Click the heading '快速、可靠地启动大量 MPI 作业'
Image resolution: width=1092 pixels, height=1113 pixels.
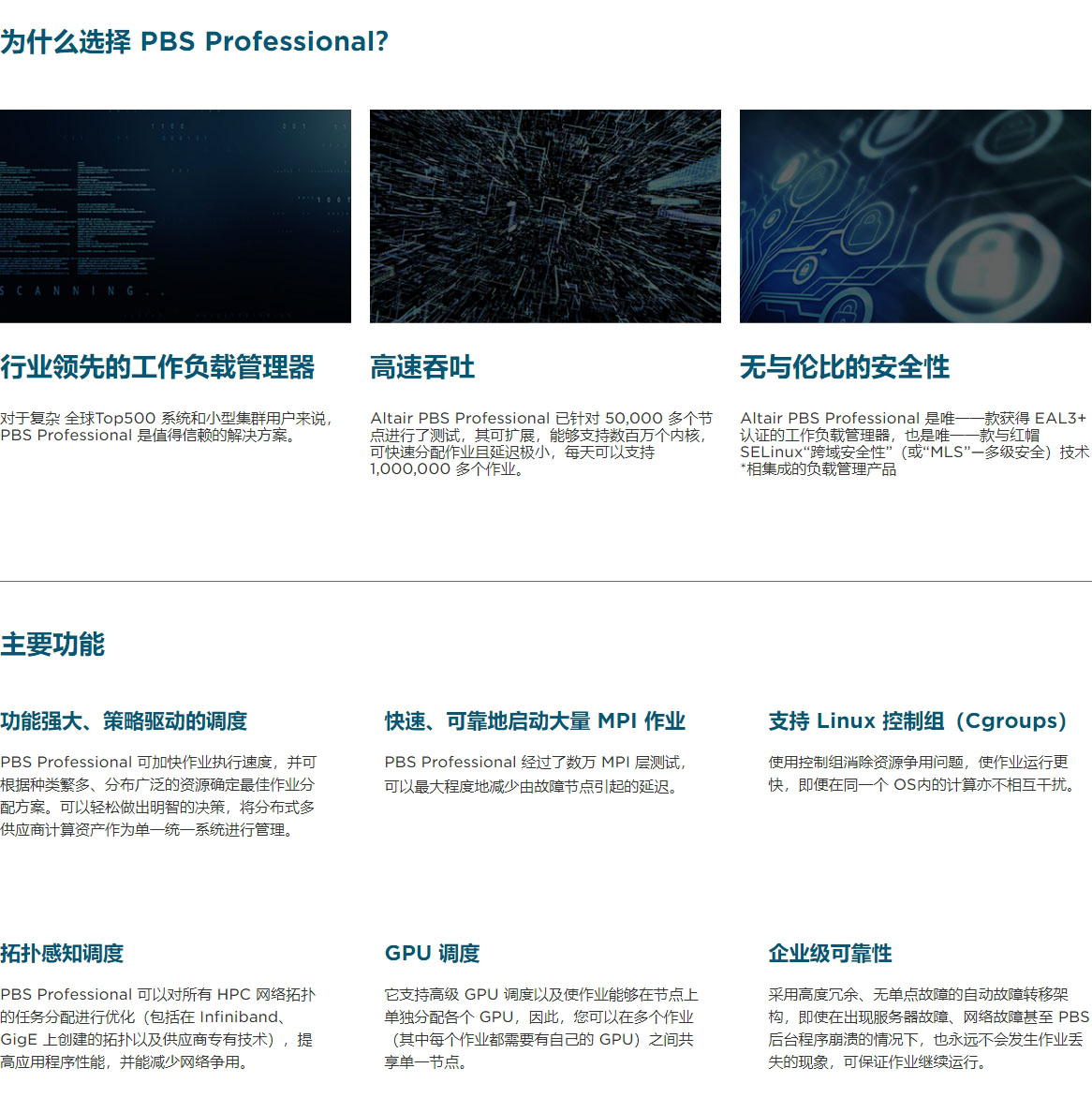[535, 721]
